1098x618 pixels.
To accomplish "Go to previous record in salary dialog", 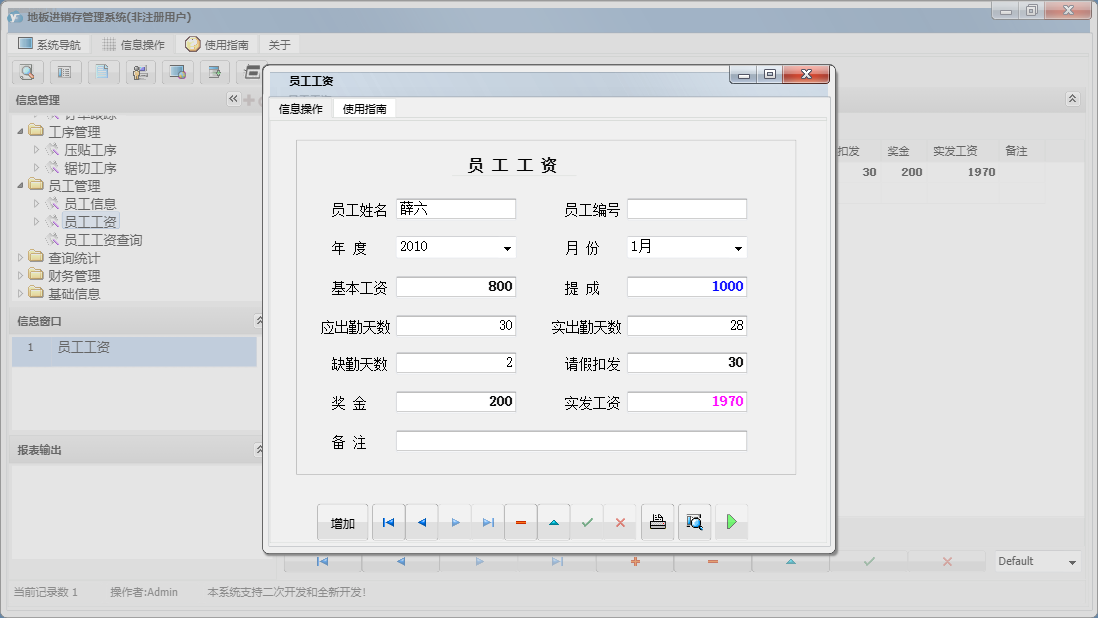I will [422, 522].
